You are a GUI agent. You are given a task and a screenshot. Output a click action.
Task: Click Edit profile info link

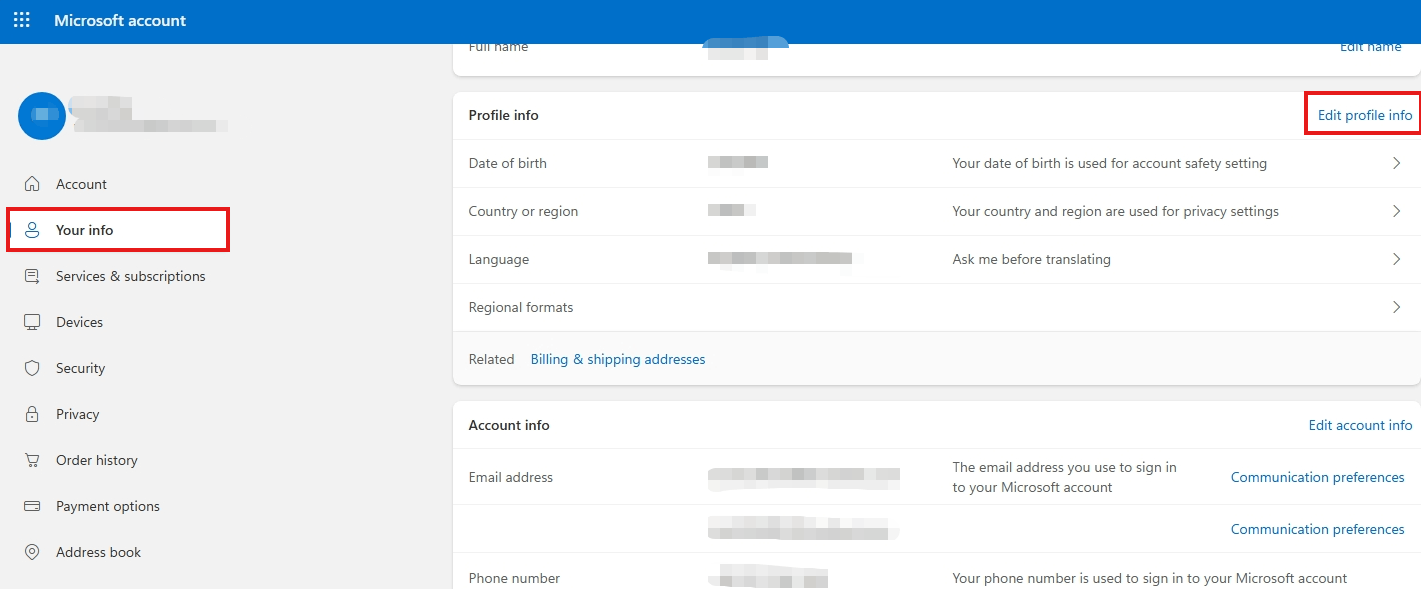tap(1365, 115)
